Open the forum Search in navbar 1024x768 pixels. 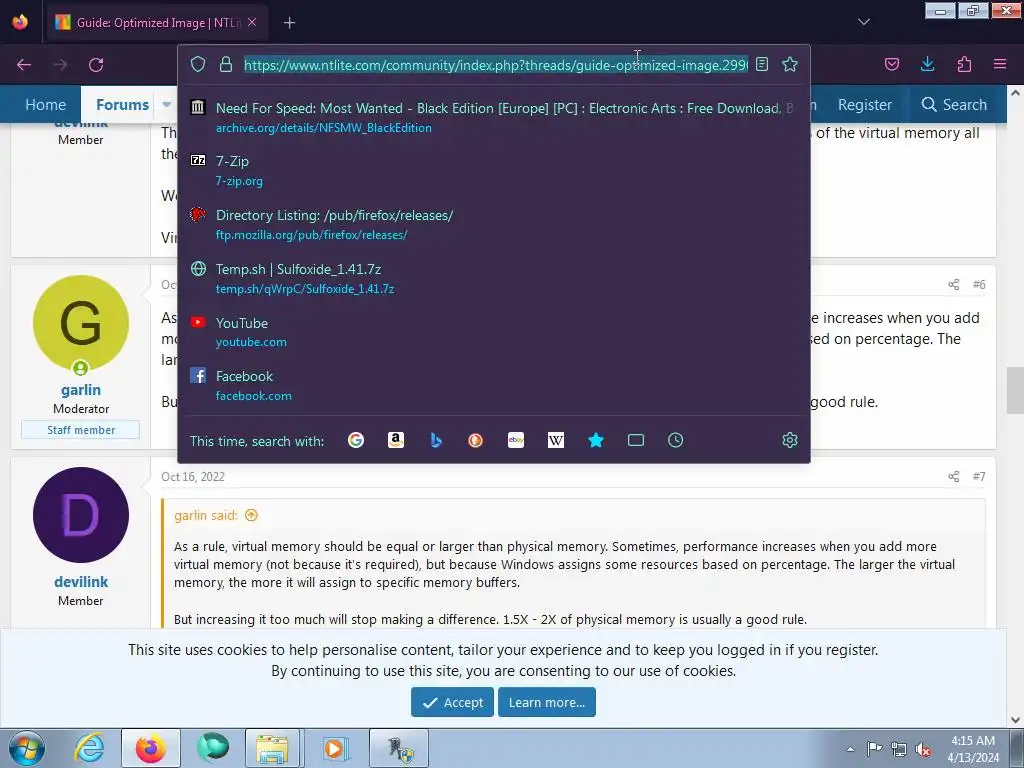click(953, 104)
